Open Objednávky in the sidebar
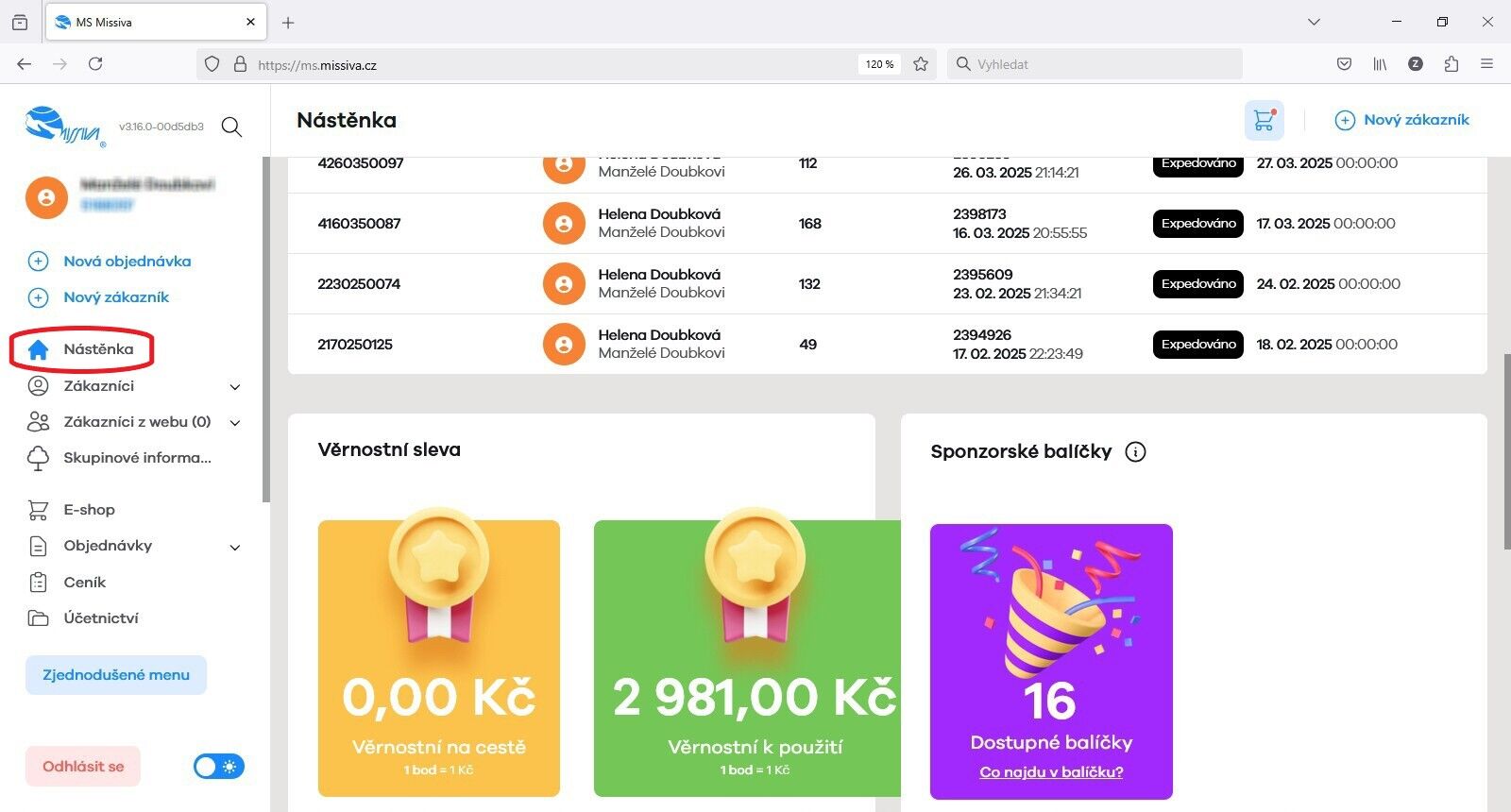Screen dimensions: 1511x812 108,546
